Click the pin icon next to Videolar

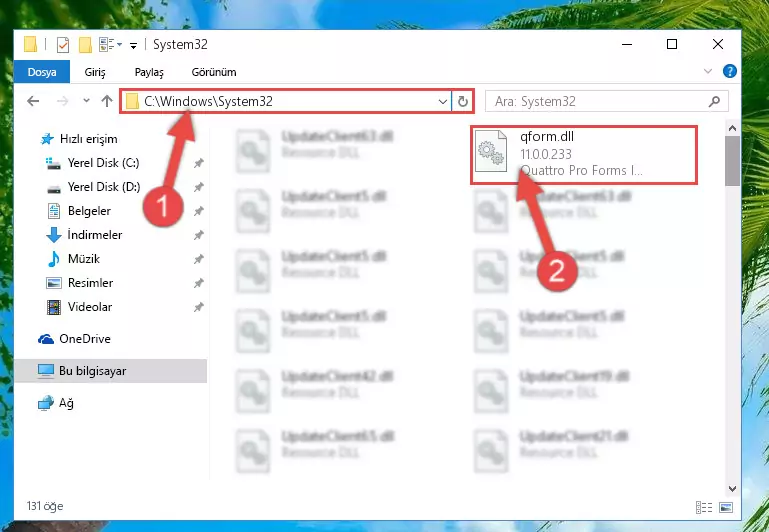(x=198, y=307)
